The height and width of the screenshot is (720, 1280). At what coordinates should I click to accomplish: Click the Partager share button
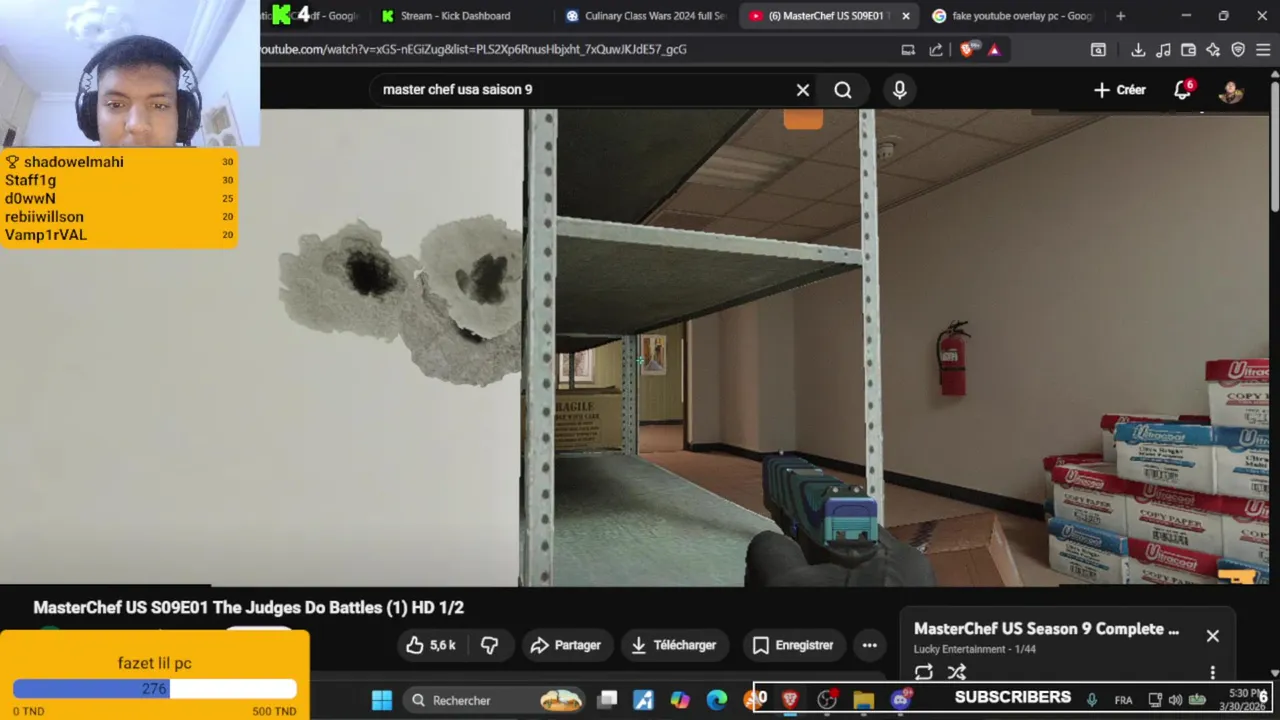pos(566,645)
